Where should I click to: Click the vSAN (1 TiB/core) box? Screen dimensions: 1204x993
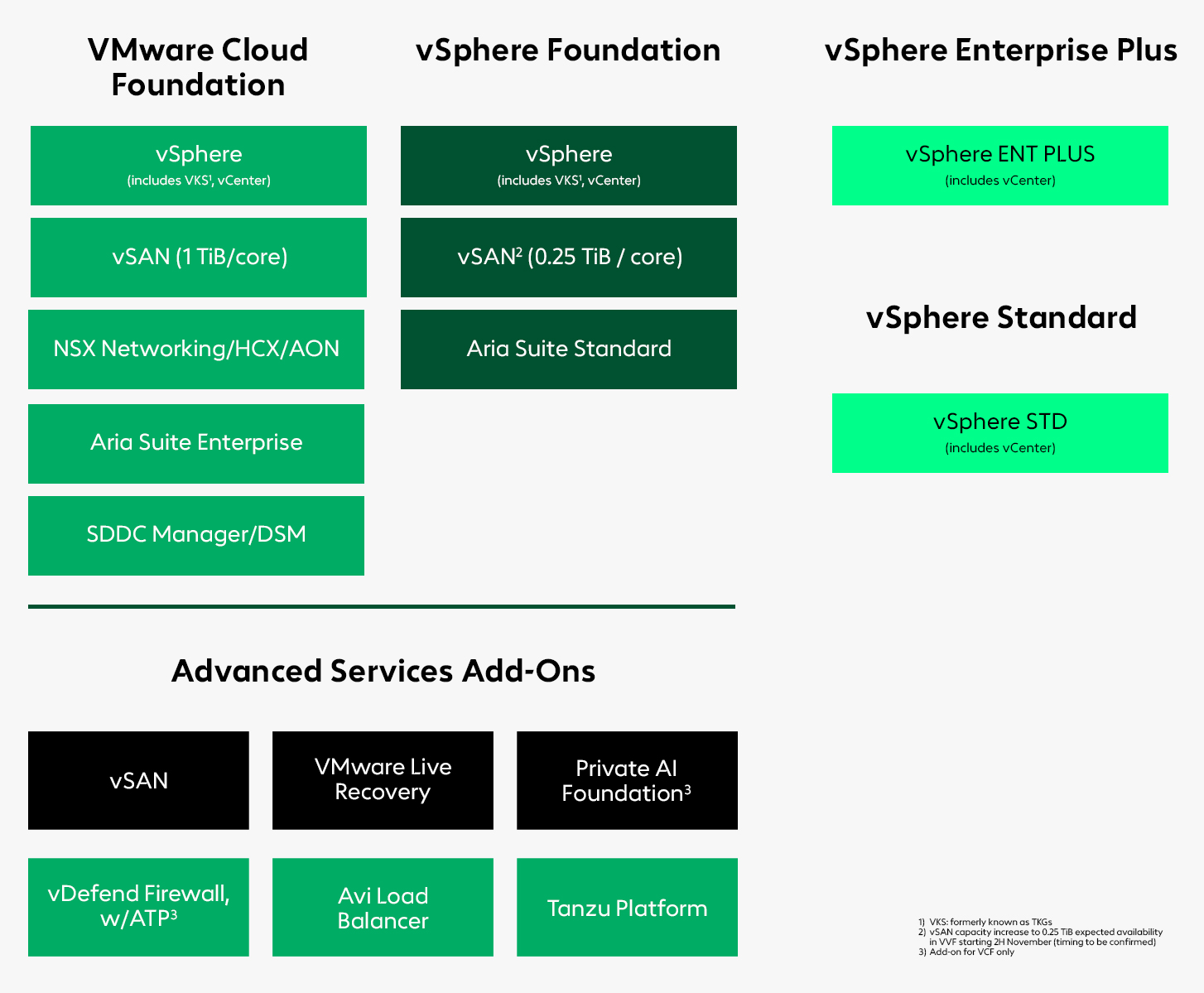(199, 258)
